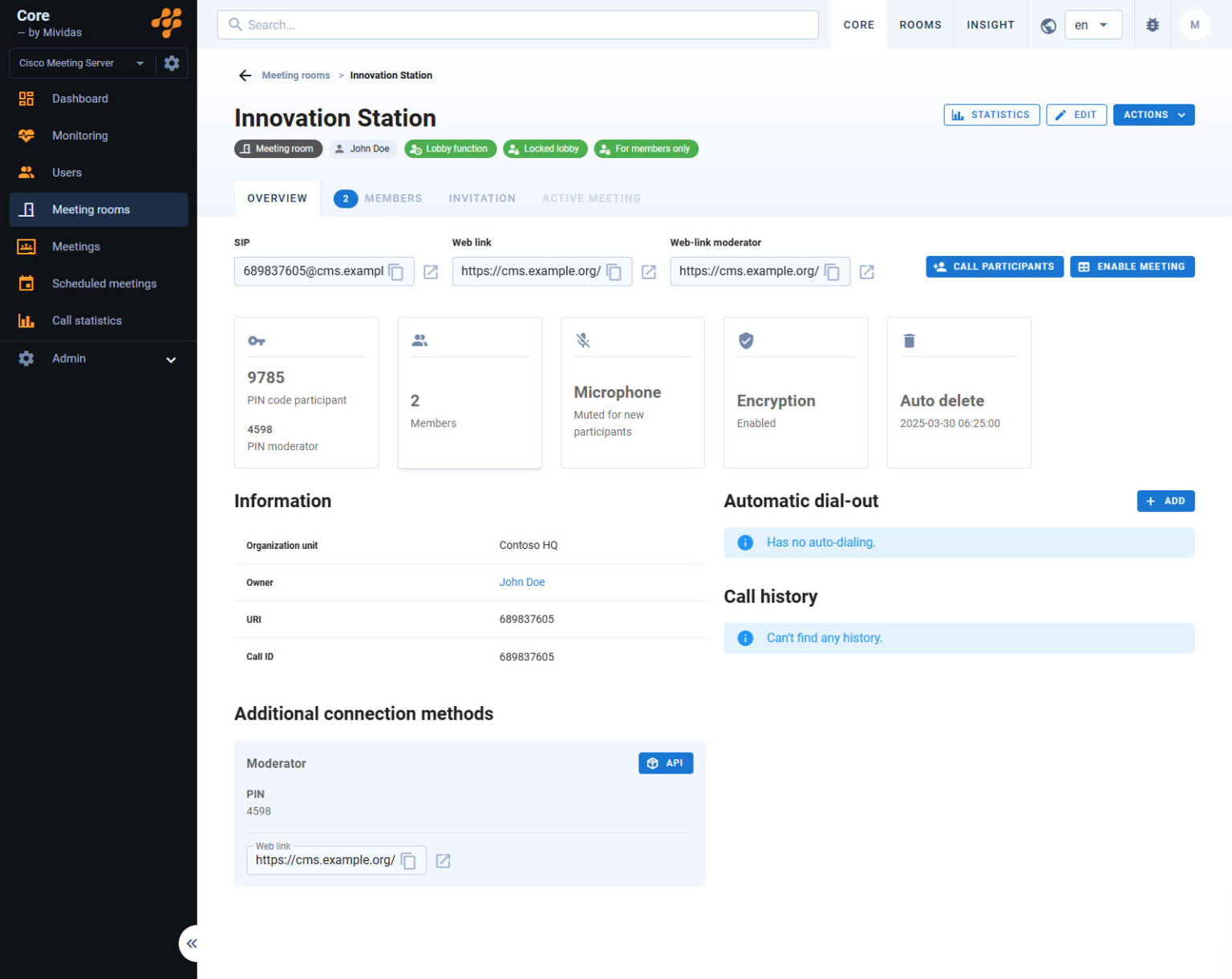This screenshot has width=1232, height=979.
Task: Open the en language selector
Action: pos(1092,25)
